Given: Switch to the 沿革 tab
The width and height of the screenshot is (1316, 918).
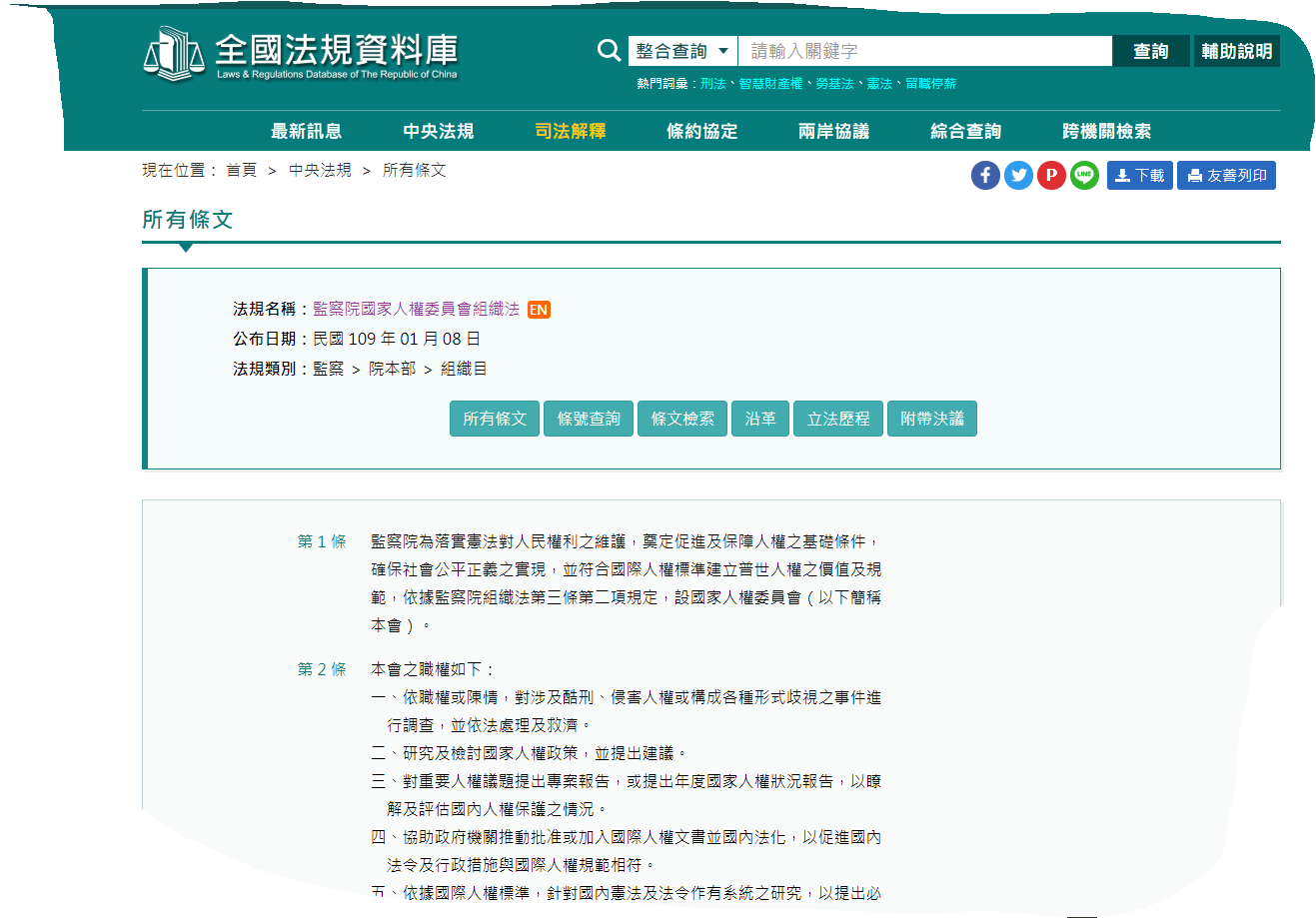Looking at the screenshot, I should [760, 419].
